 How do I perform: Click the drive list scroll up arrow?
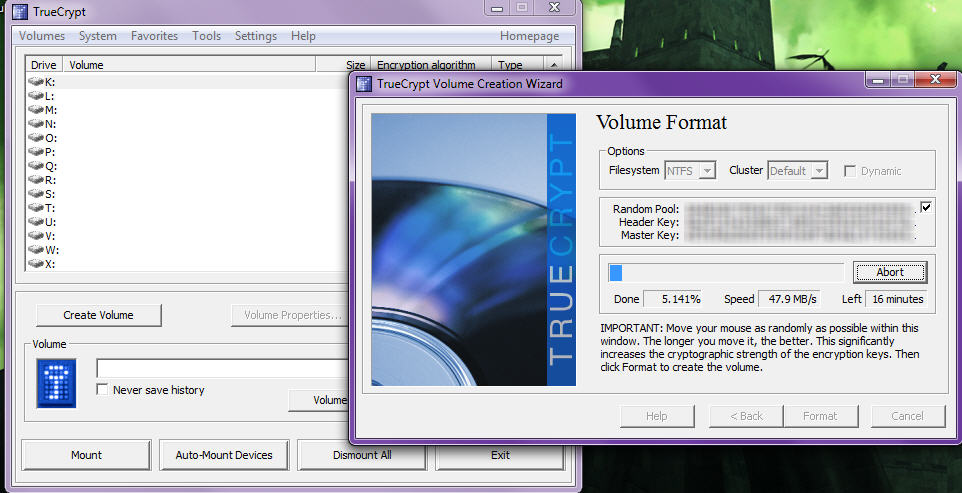click(x=554, y=64)
